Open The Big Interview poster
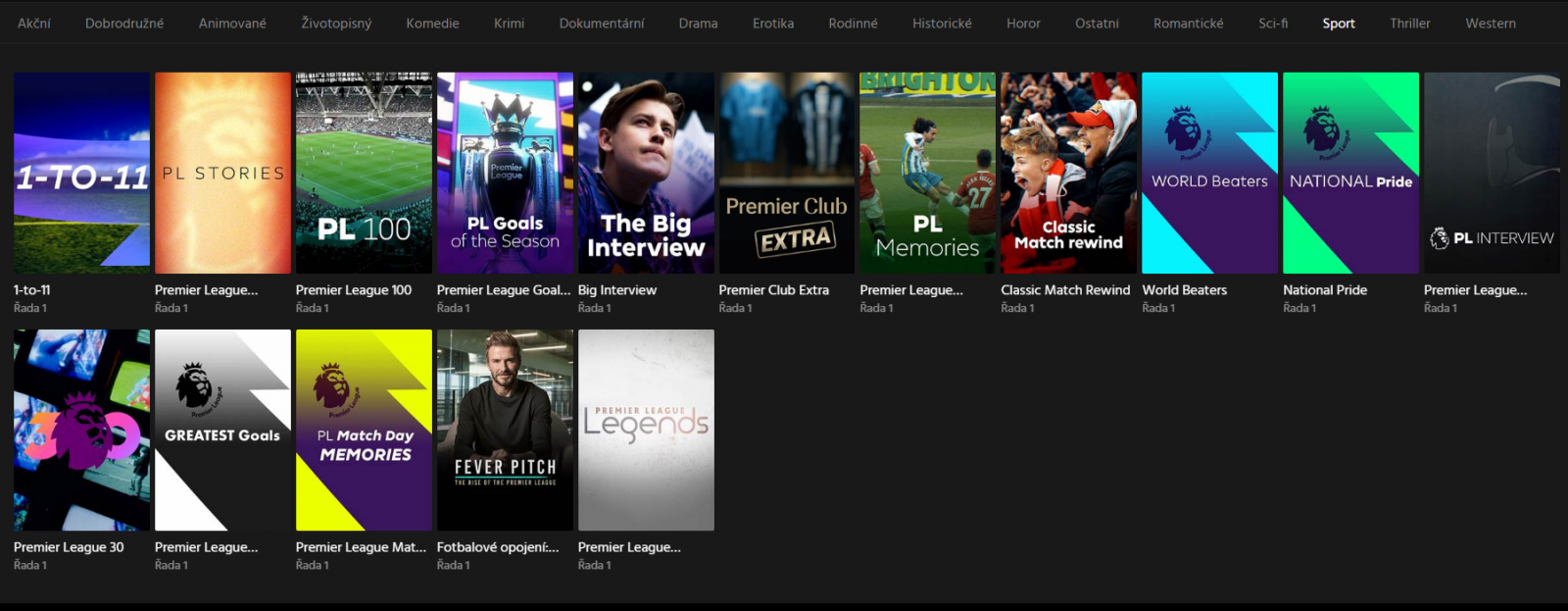 tap(646, 173)
